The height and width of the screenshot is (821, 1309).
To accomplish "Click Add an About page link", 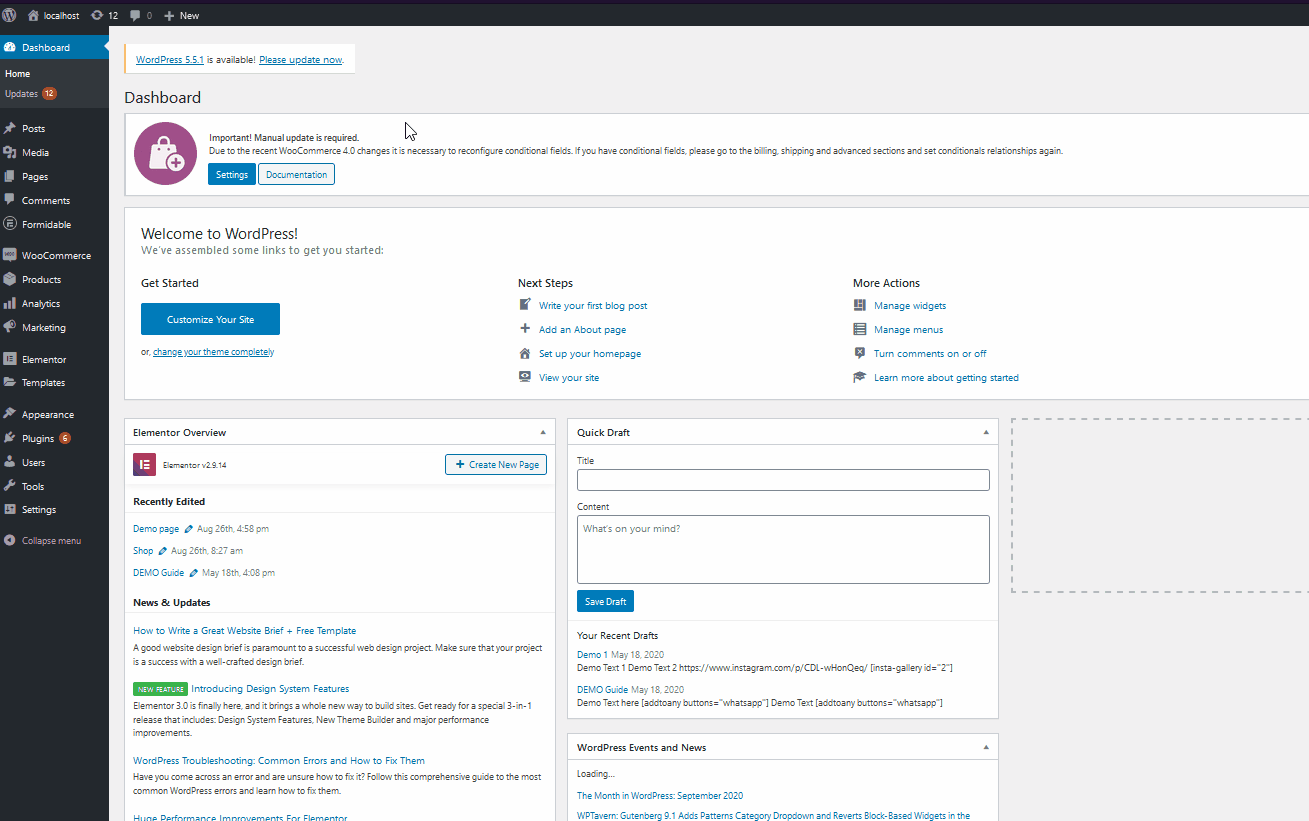I will pyautogui.click(x=582, y=329).
